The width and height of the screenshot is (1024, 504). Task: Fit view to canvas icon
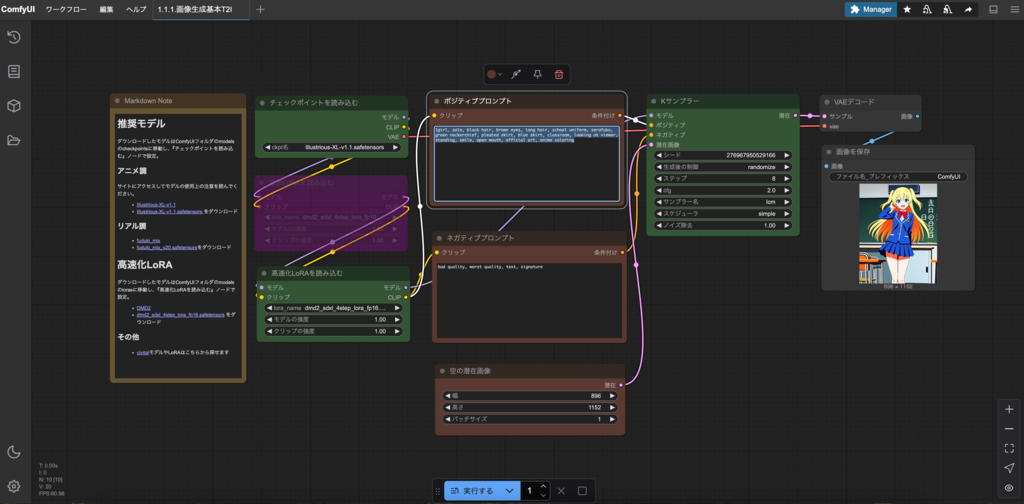click(1009, 449)
